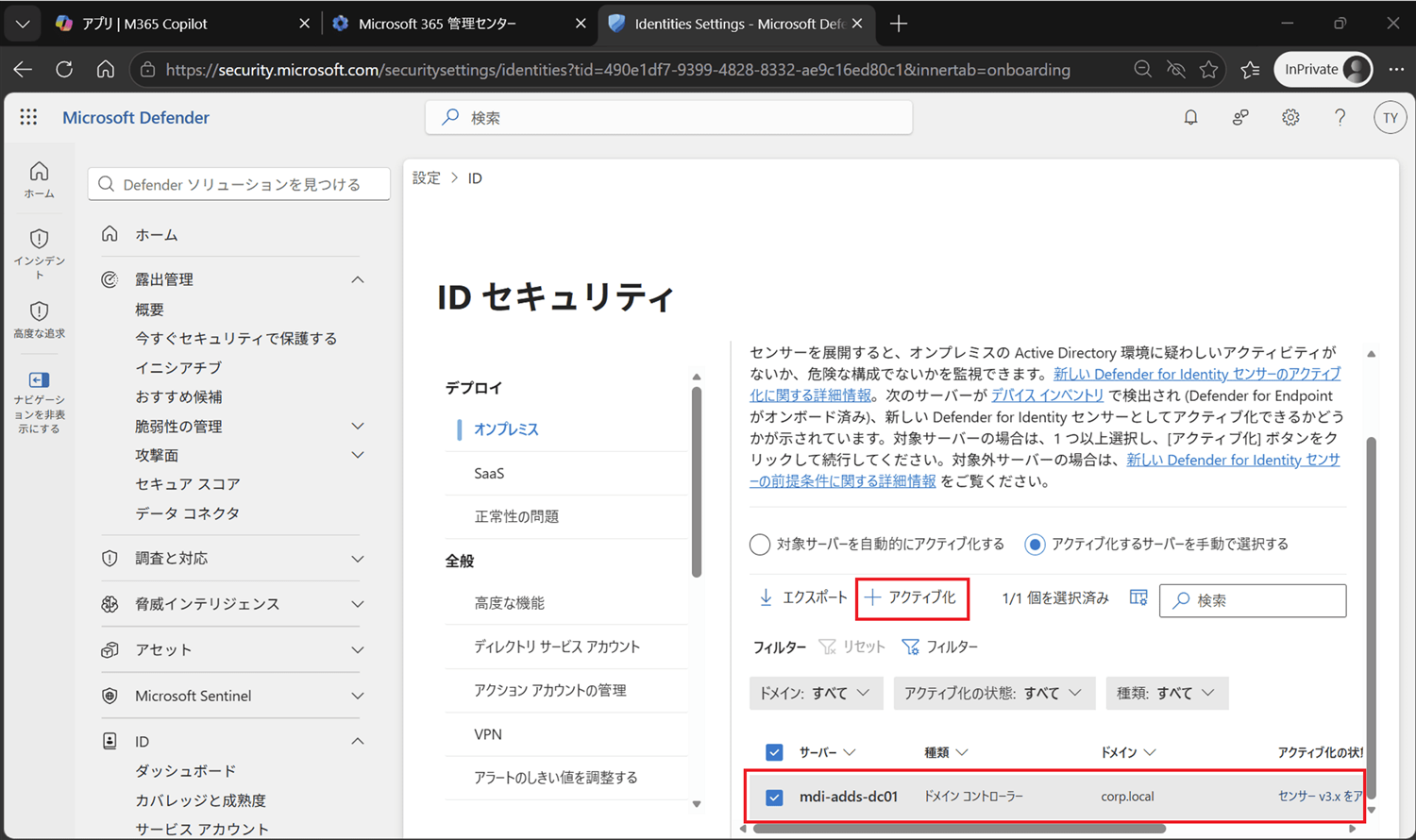Open the 種類 filter dropdown
Viewport: 1416px width, 840px height.
click(1167, 693)
